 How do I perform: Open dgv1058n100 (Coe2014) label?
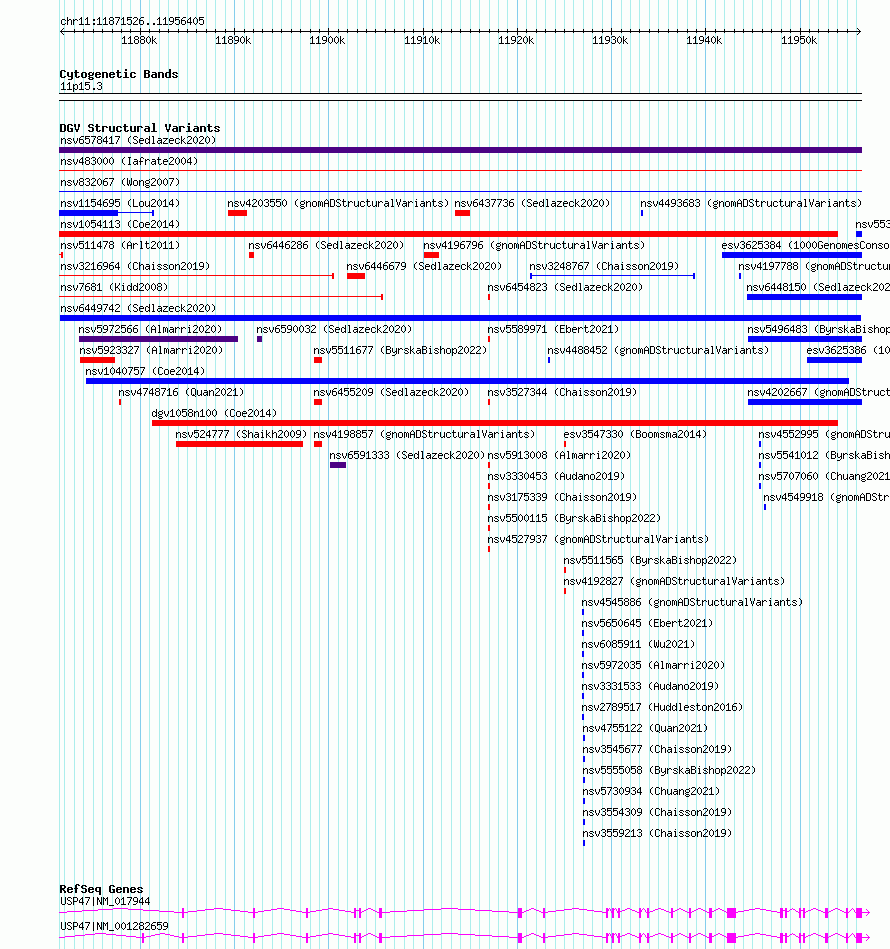tap(214, 413)
